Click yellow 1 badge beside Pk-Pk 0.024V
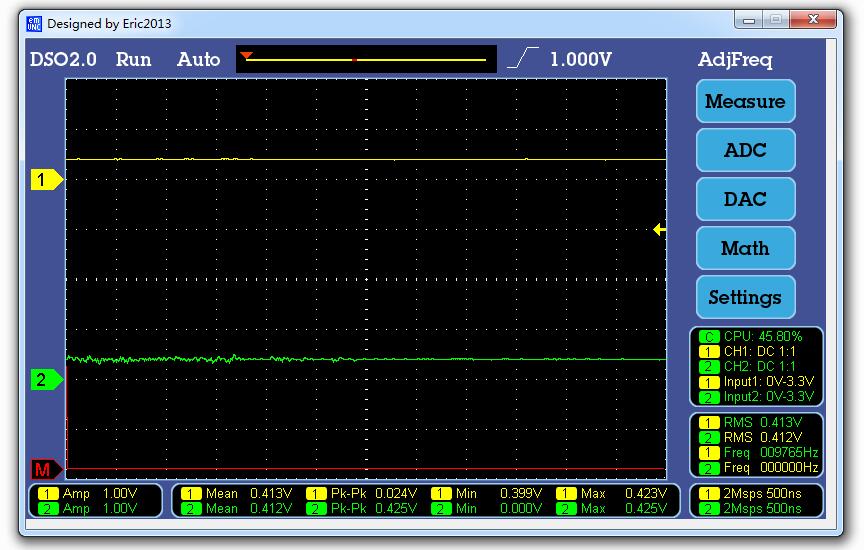This screenshot has width=864, height=550. (316, 494)
